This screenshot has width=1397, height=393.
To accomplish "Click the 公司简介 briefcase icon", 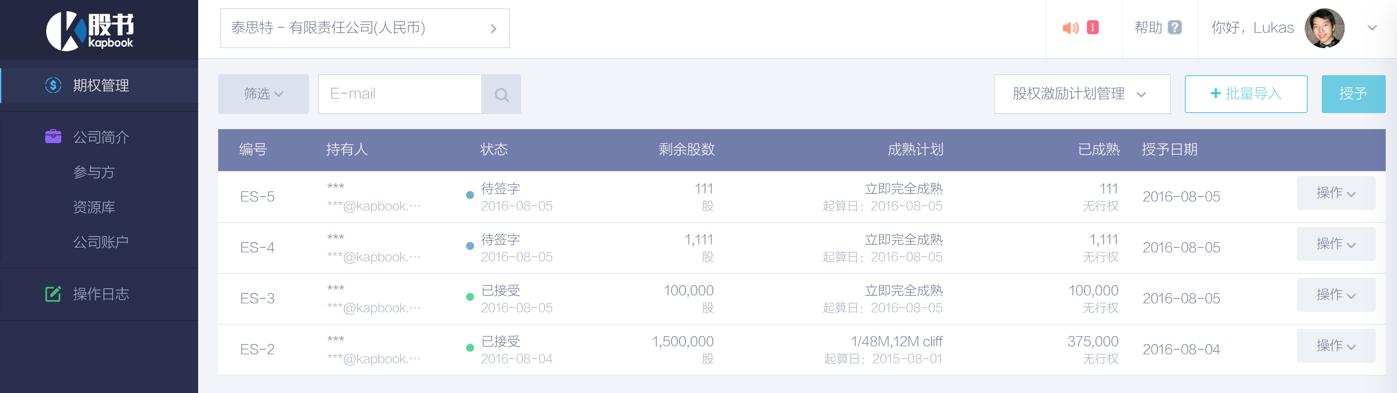I will (53, 137).
